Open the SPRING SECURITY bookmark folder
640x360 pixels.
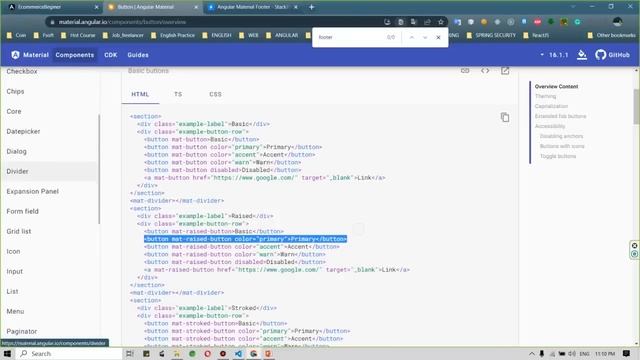point(492,36)
